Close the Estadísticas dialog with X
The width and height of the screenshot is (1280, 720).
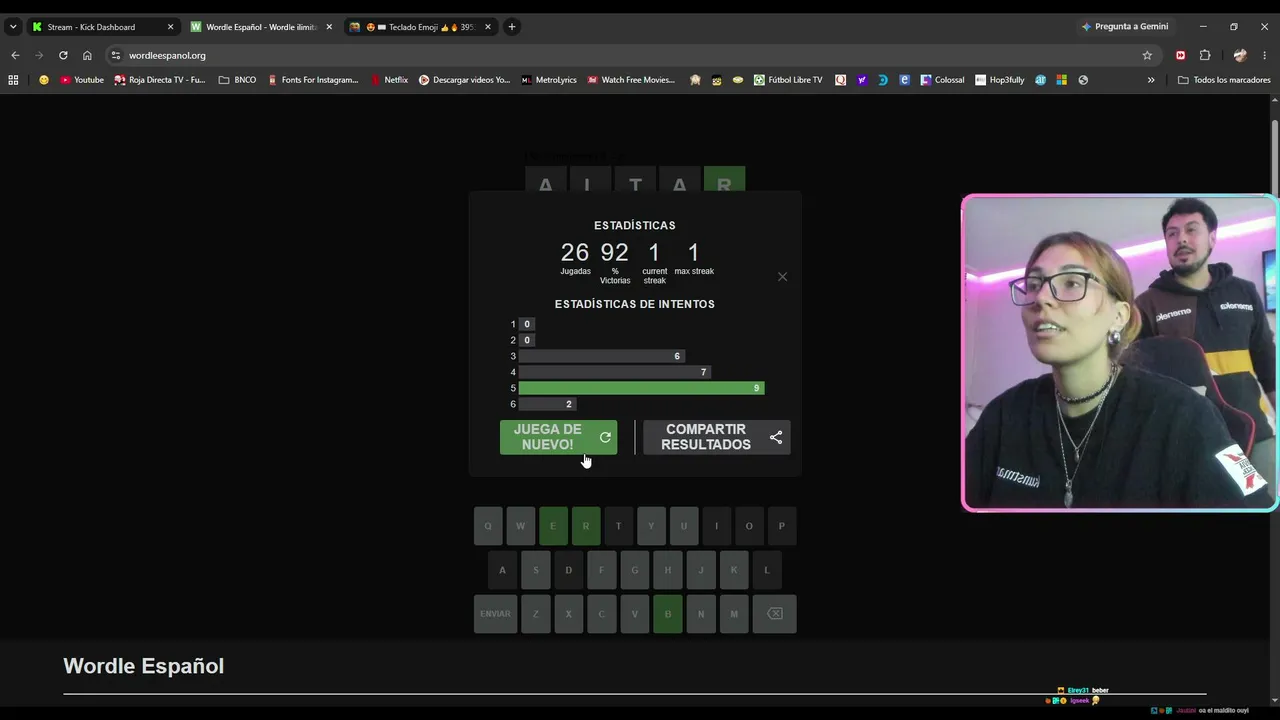tap(782, 277)
